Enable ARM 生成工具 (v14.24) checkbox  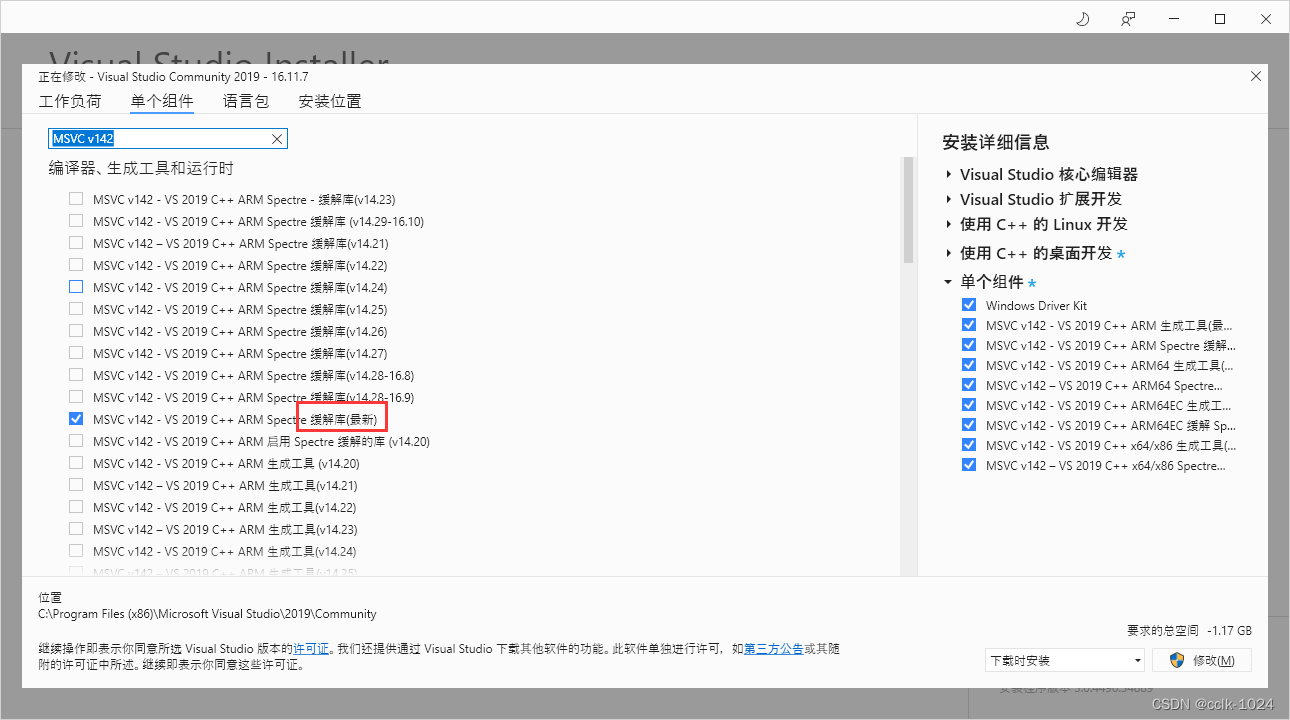76,551
